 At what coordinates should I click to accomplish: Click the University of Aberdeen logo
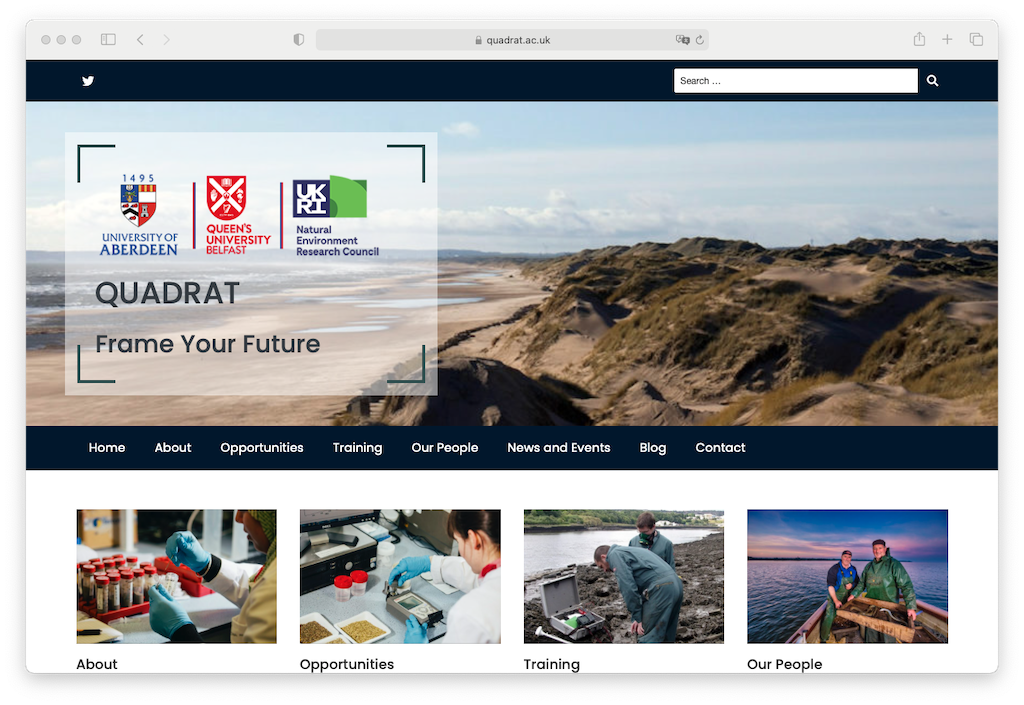point(138,215)
